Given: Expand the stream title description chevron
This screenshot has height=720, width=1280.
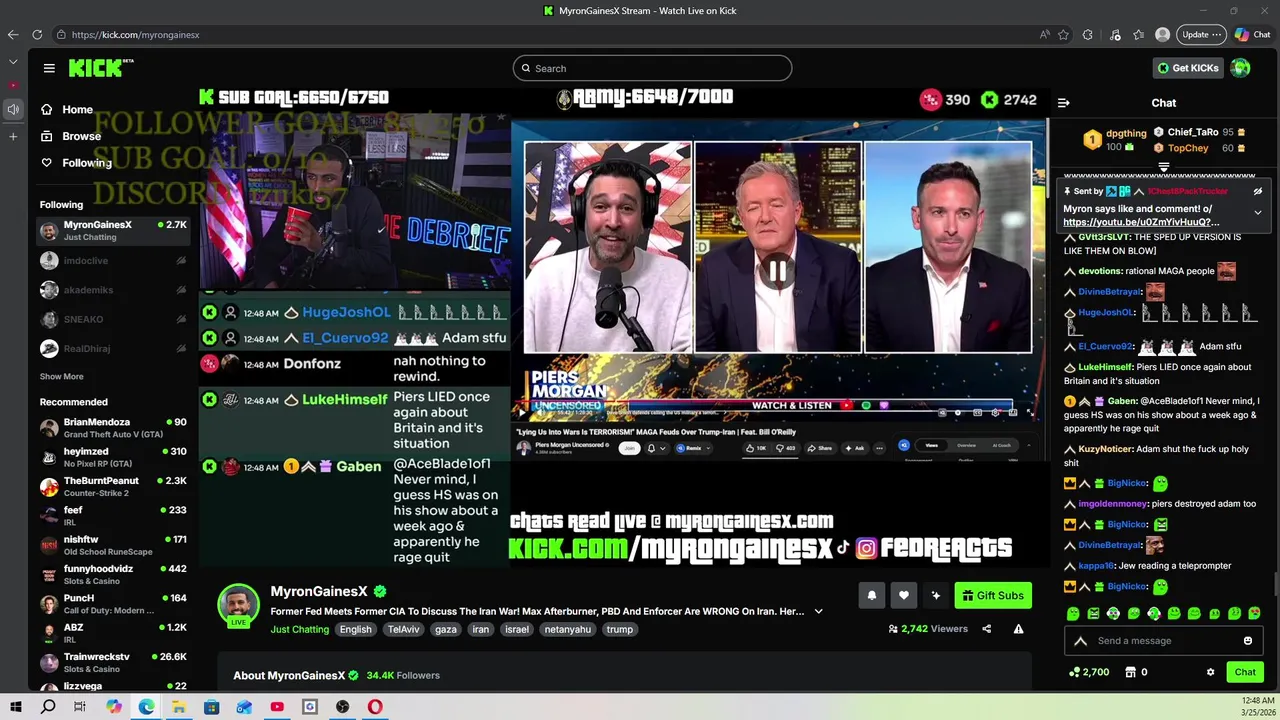Looking at the screenshot, I should (818, 611).
